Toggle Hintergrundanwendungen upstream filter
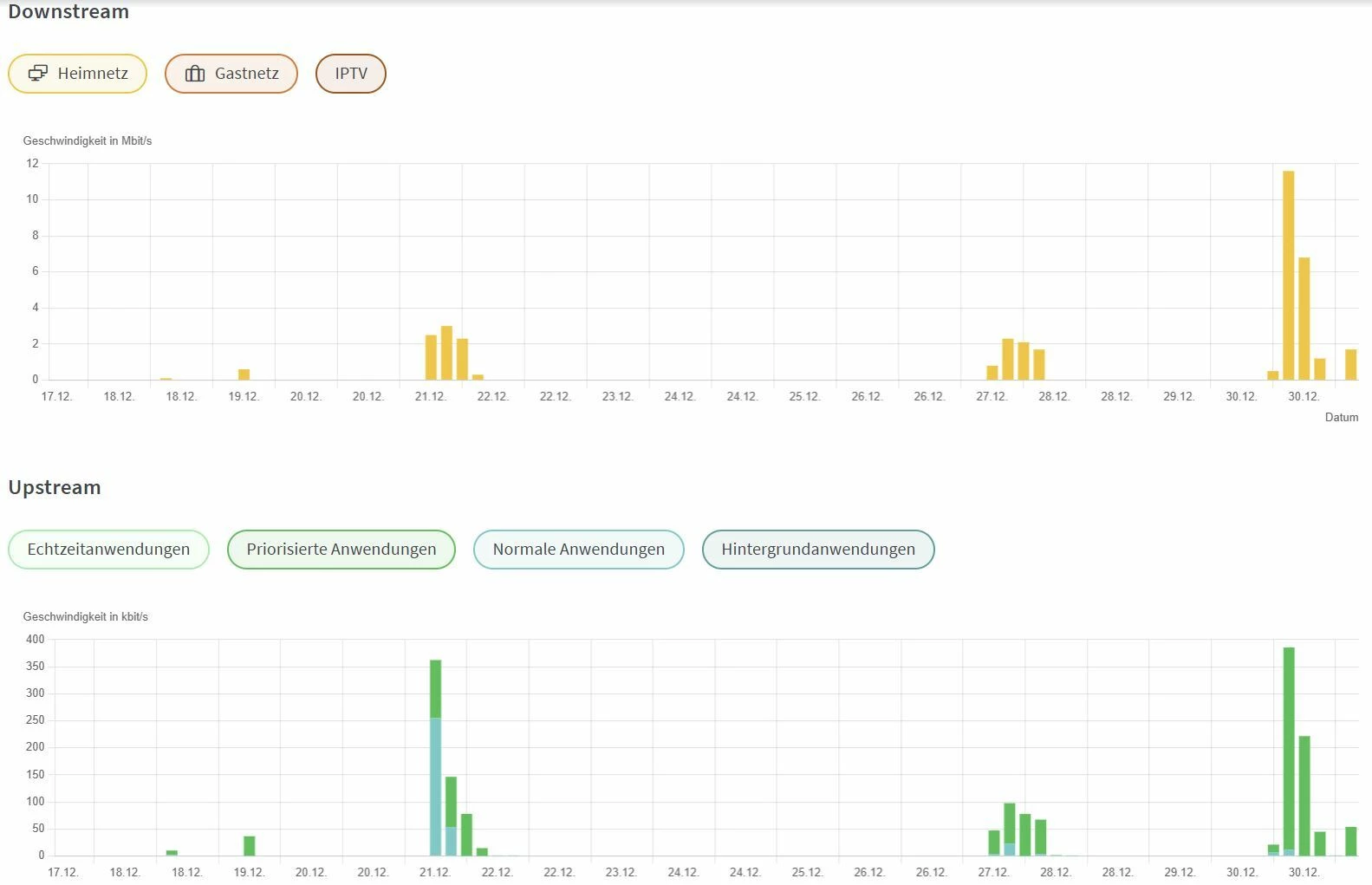1372x885 pixels. point(818,550)
